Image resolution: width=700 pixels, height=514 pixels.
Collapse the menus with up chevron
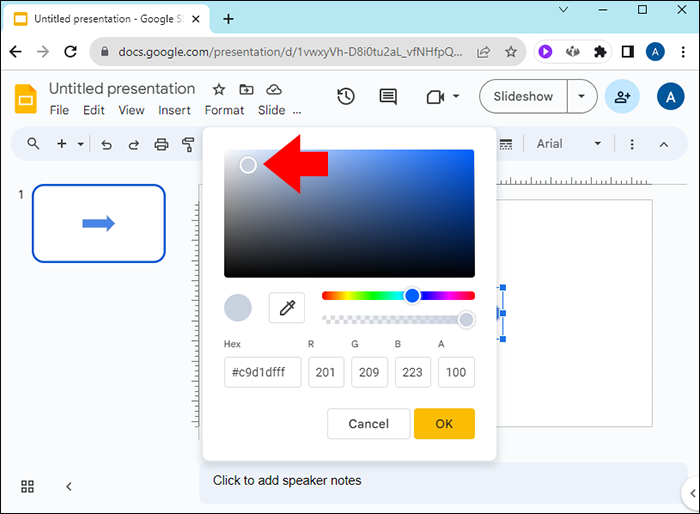pos(664,144)
